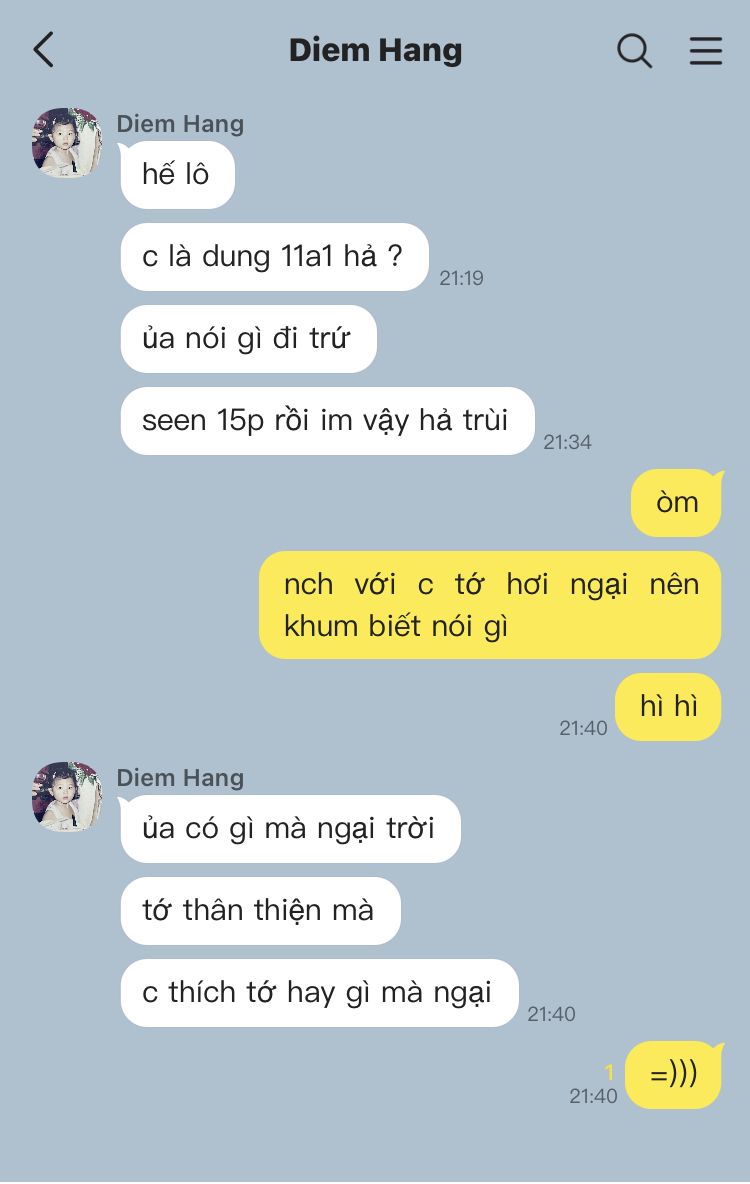This screenshot has width=750, height=1184.
Task: Open search with the magnifying glass icon
Action: (x=634, y=51)
